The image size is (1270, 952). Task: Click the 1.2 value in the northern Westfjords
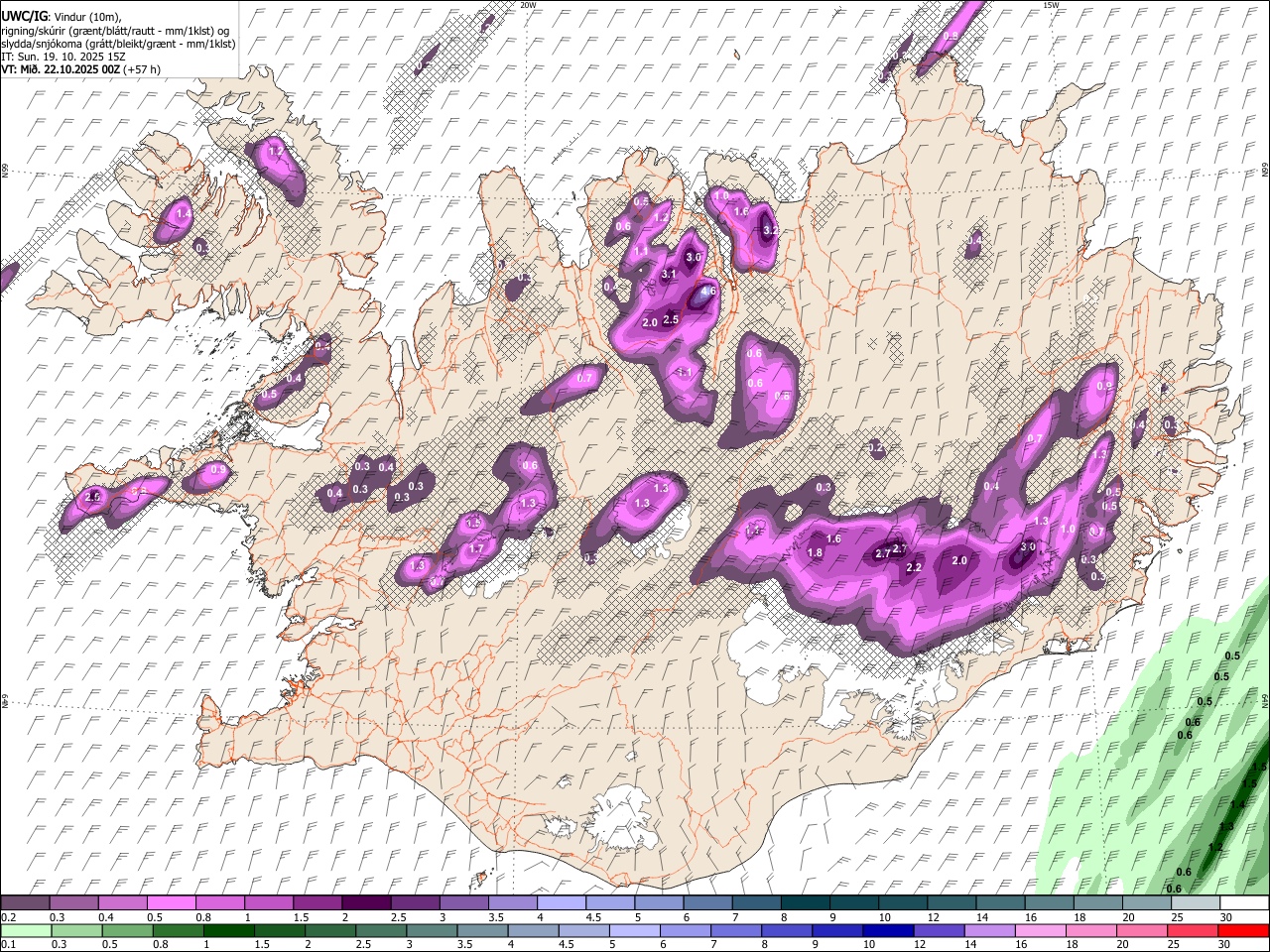pyautogui.click(x=277, y=152)
